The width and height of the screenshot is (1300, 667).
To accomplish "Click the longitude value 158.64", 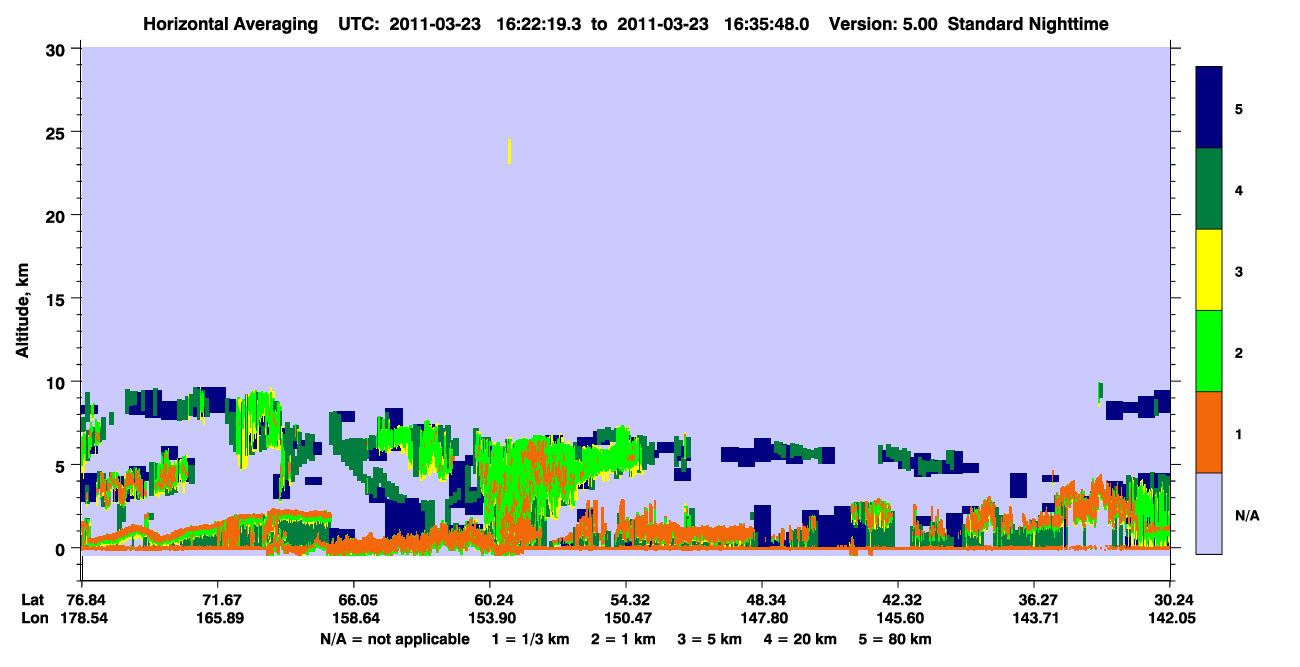I will pos(354,619).
